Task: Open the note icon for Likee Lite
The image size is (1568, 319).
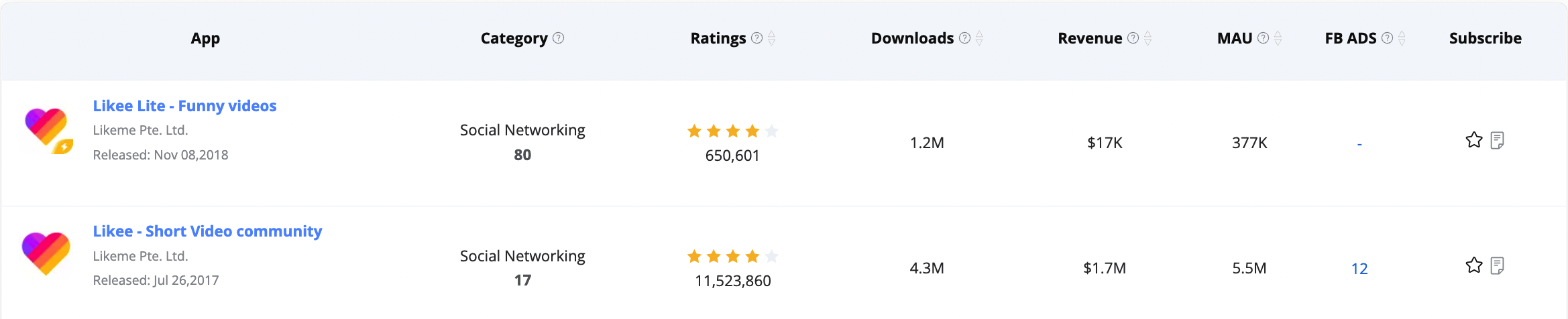Action: [1497, 140]
